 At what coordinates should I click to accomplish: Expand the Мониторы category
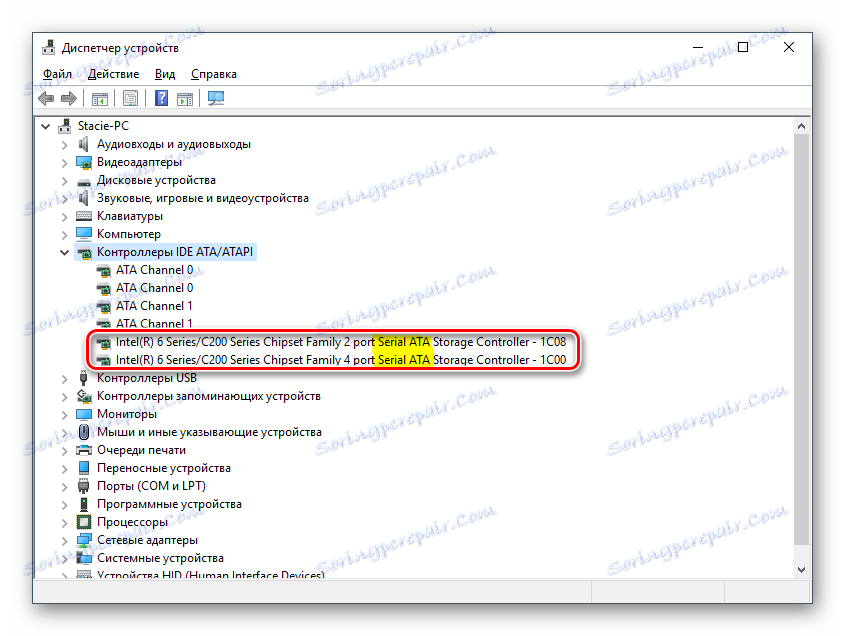65,415
